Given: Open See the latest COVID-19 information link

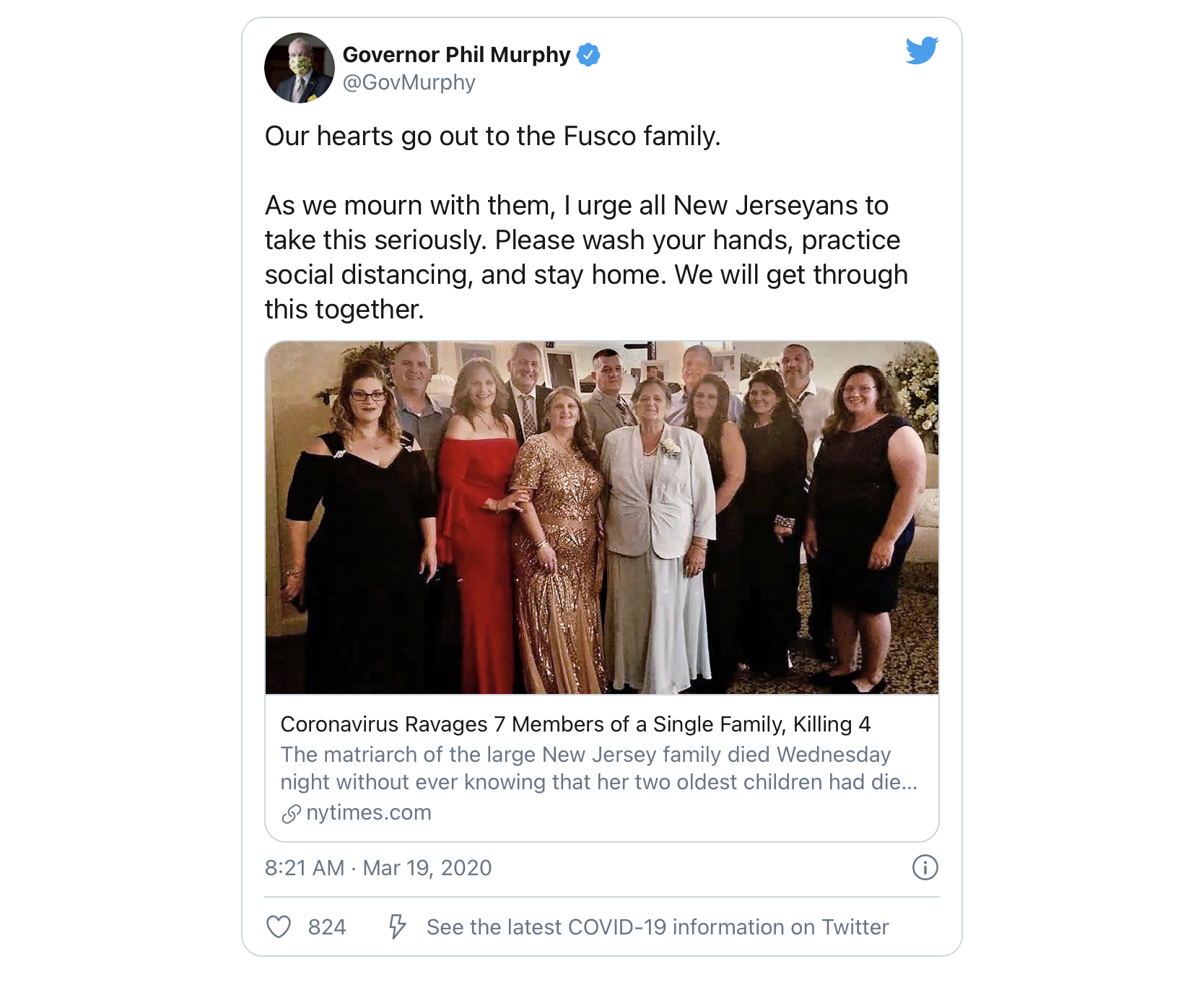Looking at the screenshot, I should pos(658,927).
